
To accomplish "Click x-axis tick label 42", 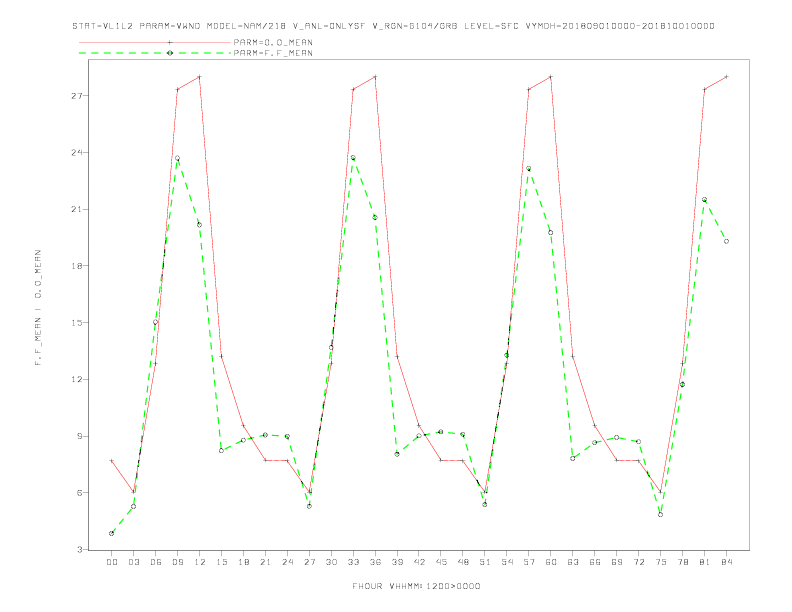I will click(419, 562).
